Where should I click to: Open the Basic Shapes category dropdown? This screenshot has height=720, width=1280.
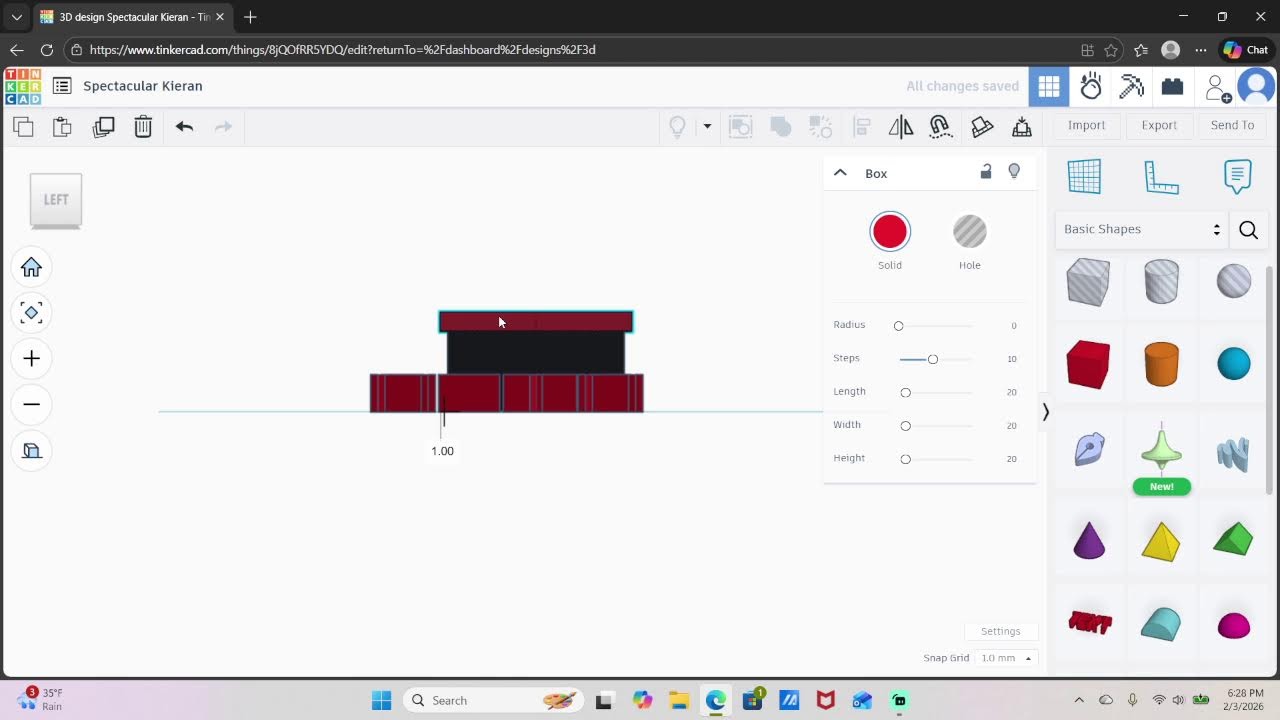pyautogui.click(x=1142, y=229)
